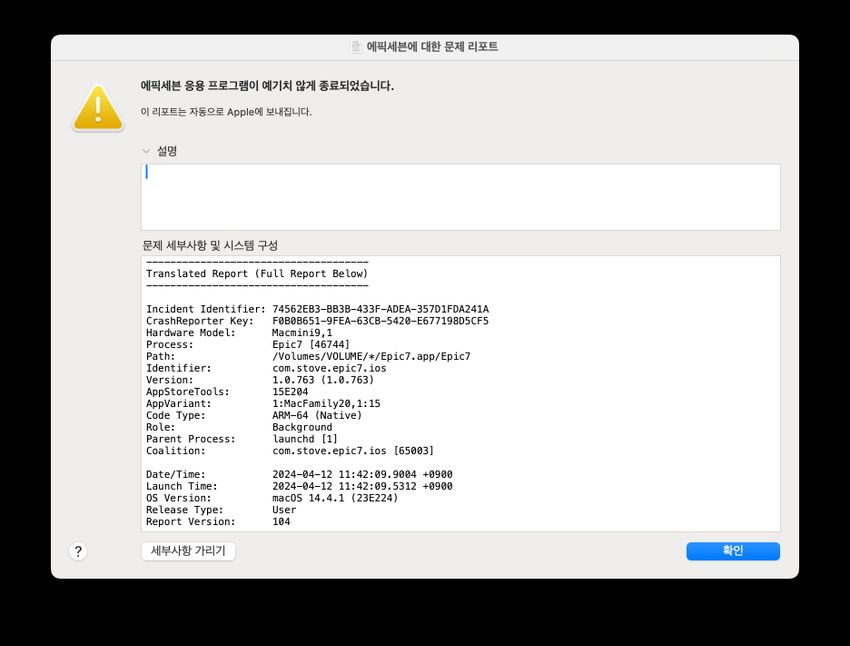Click the Coalition [65003] line
Image resolution: width=850 pixels, height=646 pixels.
(x=290, y=451)
